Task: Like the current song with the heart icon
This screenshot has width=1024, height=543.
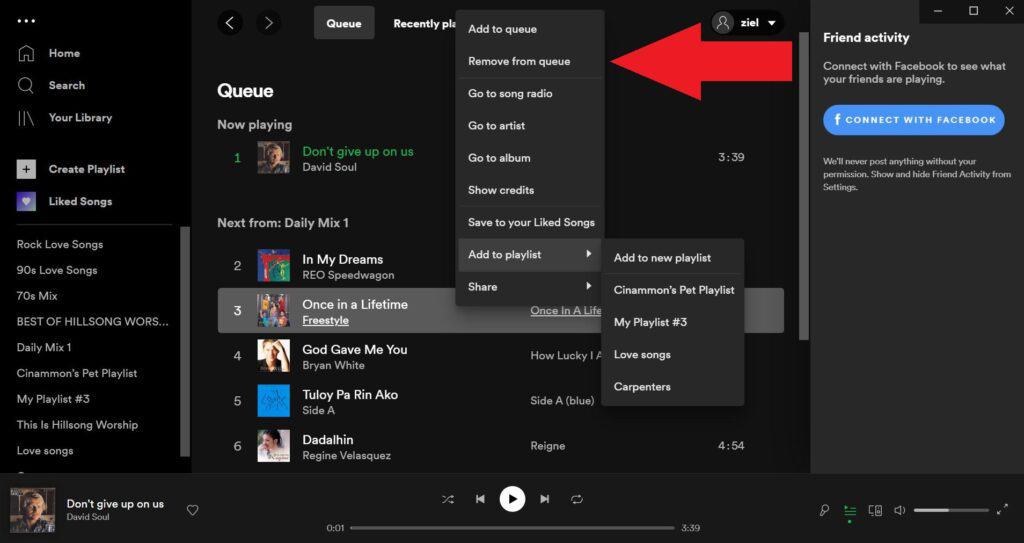Action: (x=193, y=510)
